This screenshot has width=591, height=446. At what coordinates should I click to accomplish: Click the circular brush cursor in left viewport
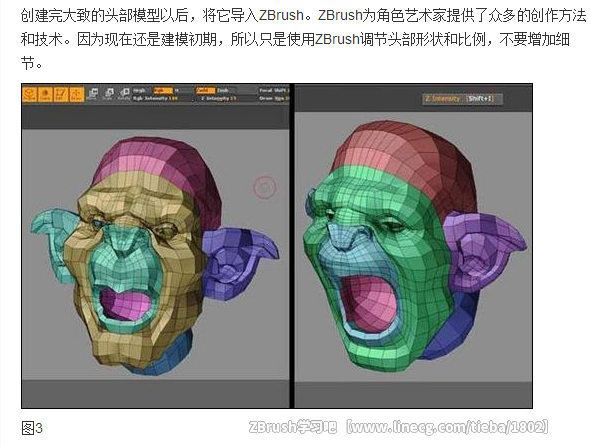(x=265, y=187)
